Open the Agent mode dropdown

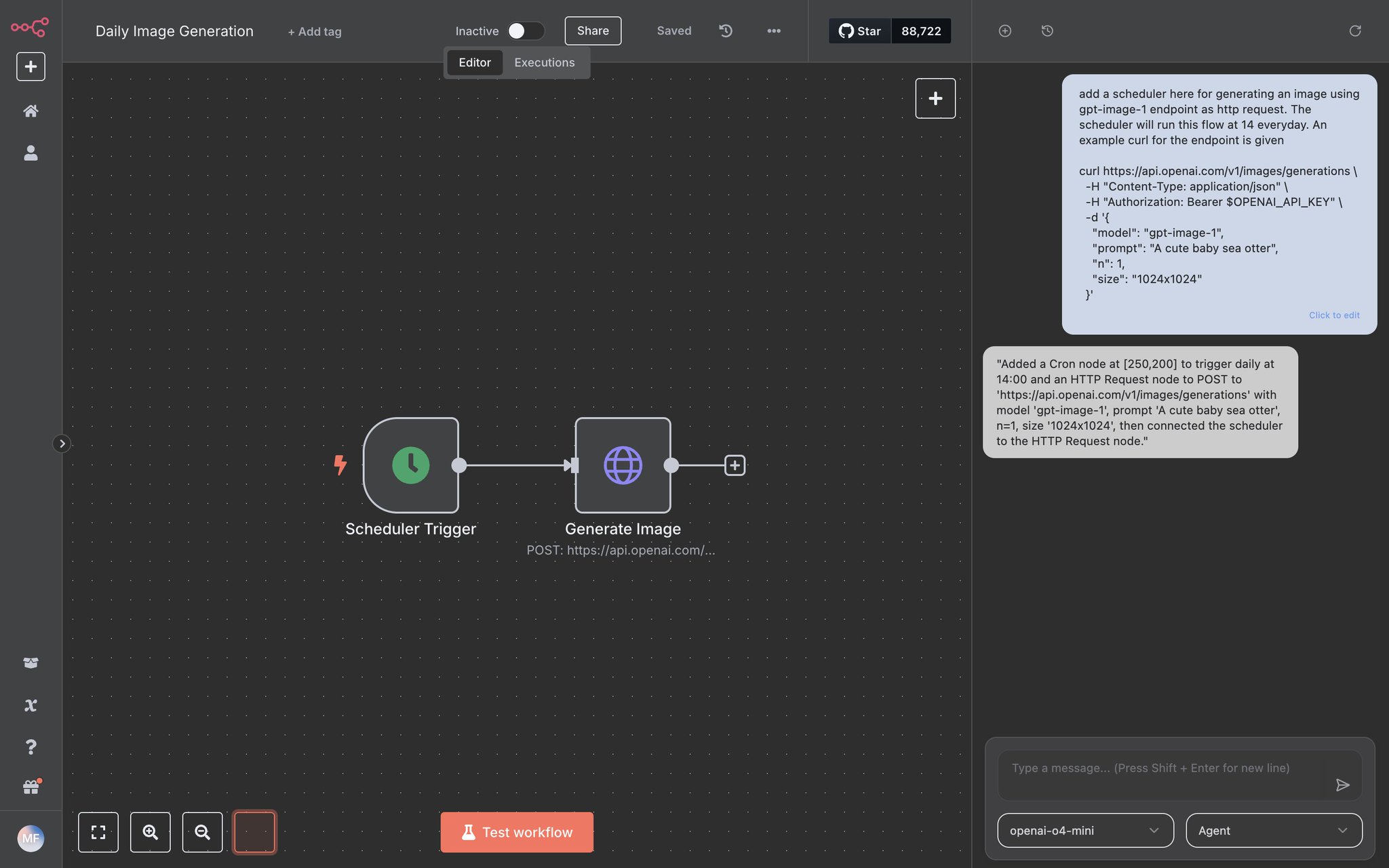[x=1274, y=831]
